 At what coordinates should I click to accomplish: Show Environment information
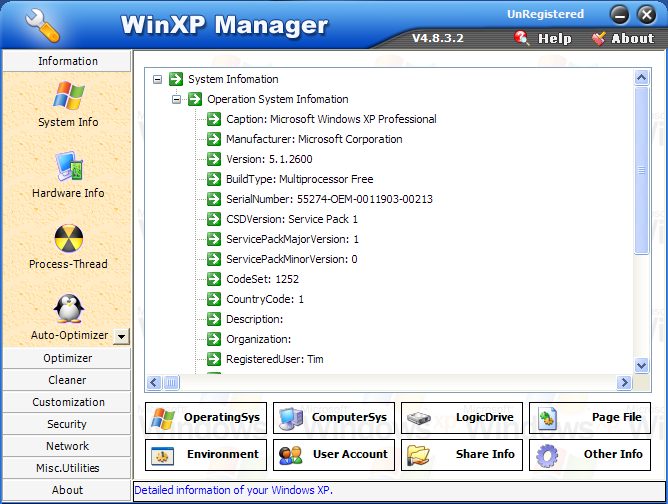click(x=206, y=455)
